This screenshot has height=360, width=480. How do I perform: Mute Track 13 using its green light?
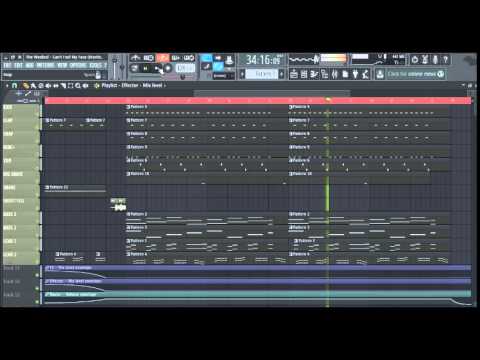37,275
